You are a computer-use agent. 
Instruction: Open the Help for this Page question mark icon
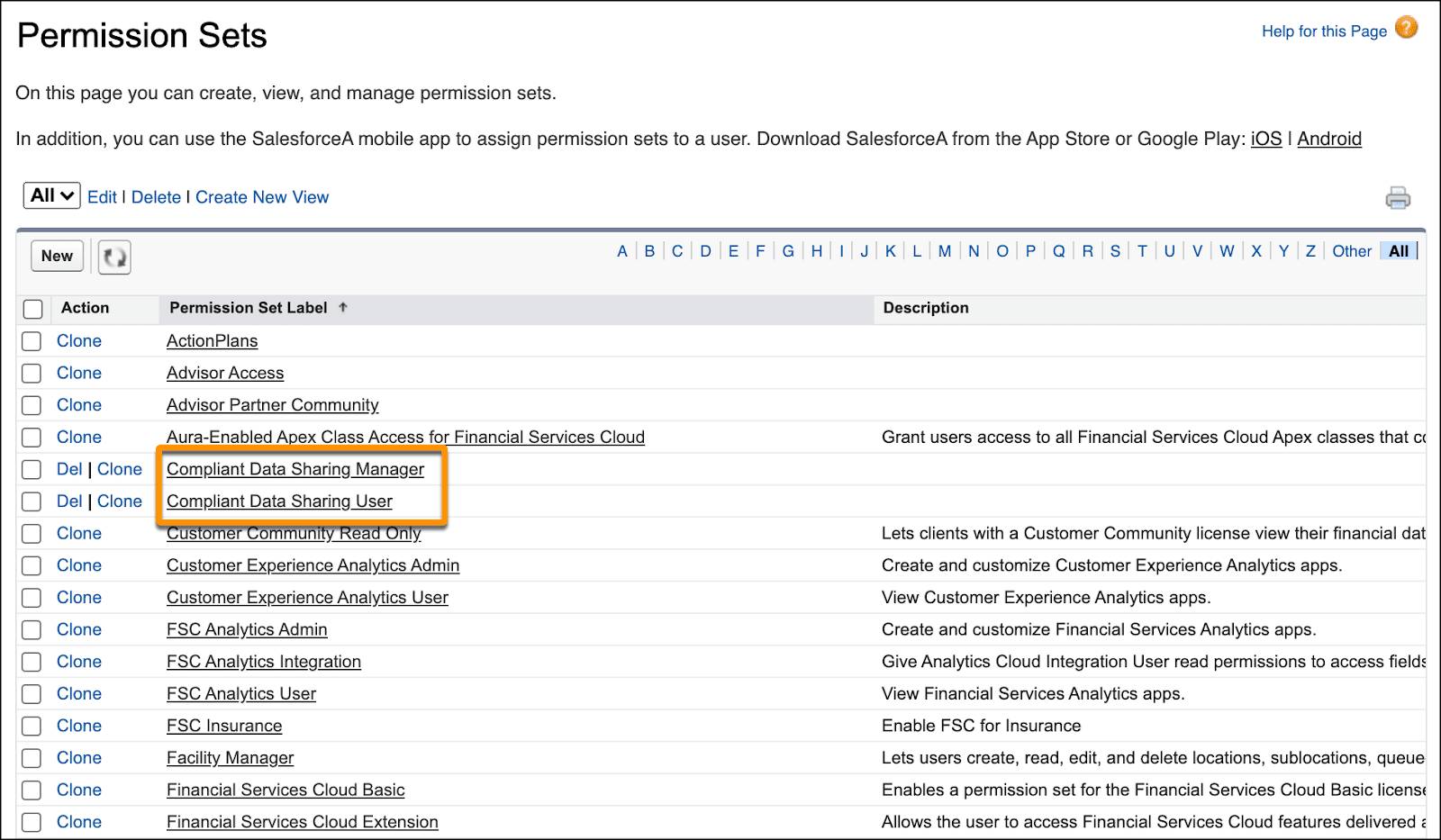tap(1406, 28)
